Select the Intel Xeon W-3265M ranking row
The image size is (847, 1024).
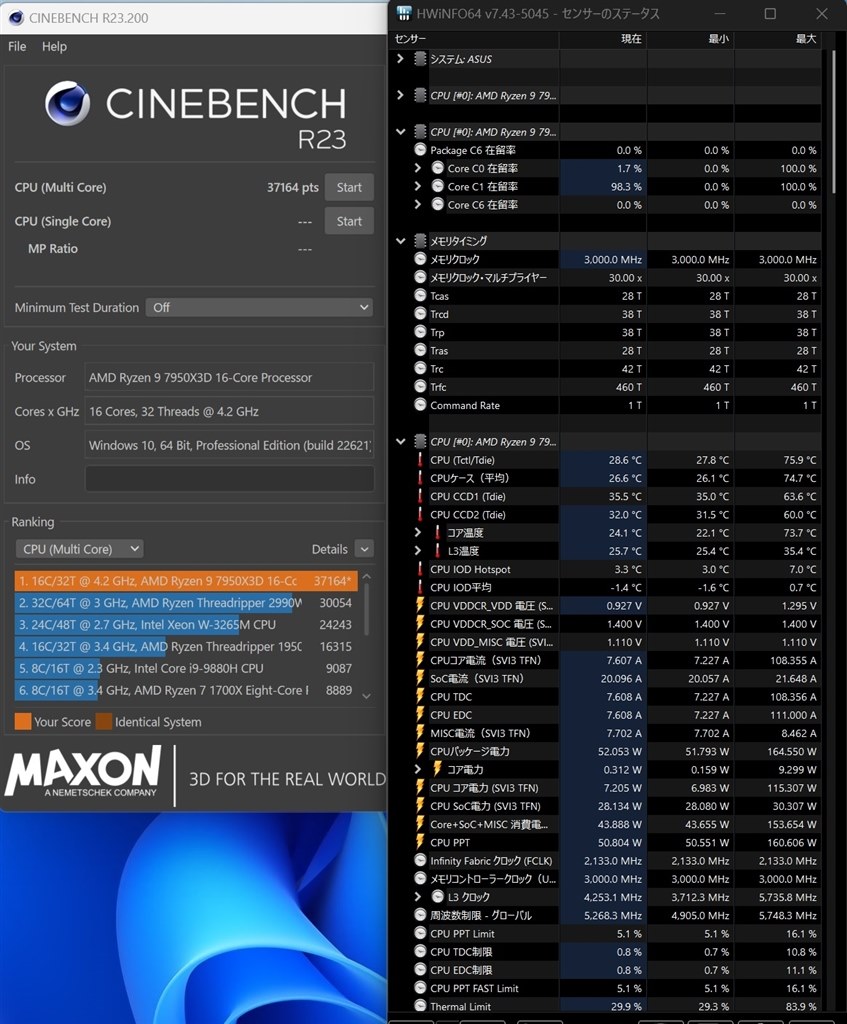tap(186, 624)
